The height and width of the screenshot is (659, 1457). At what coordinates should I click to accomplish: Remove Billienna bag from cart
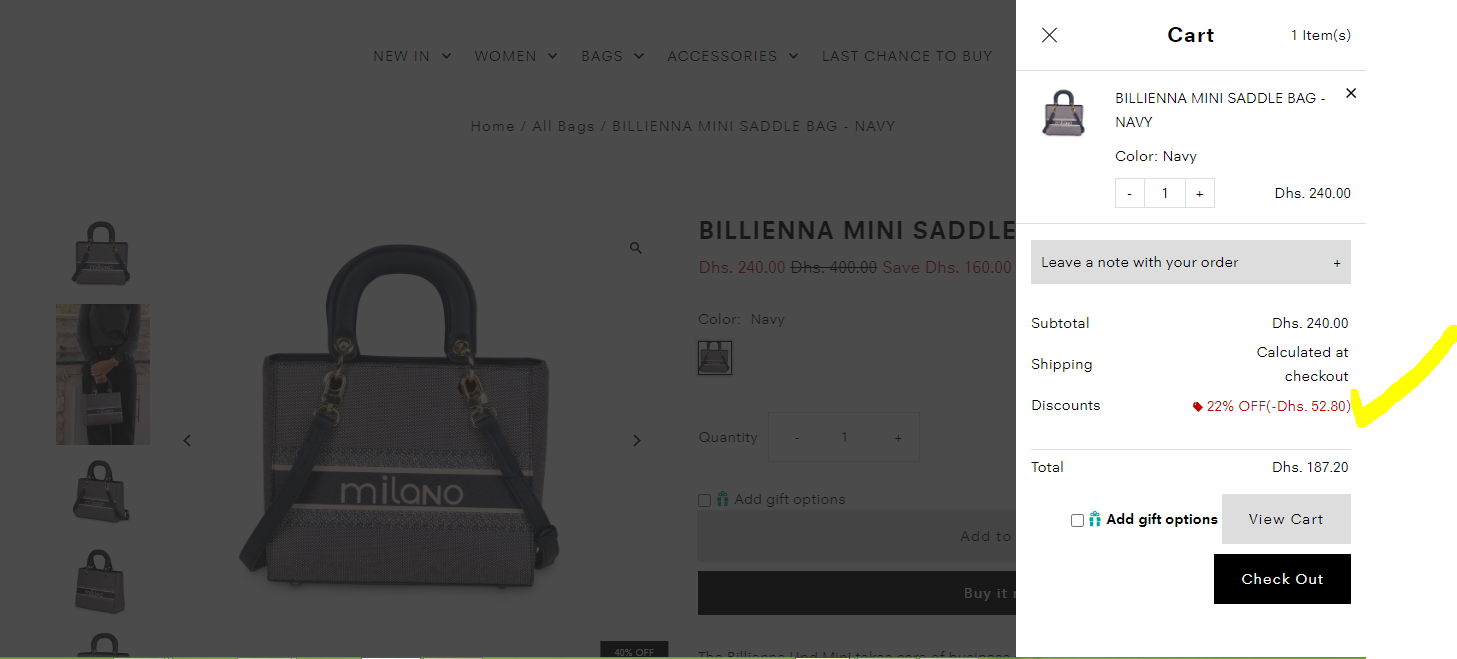1351,93
